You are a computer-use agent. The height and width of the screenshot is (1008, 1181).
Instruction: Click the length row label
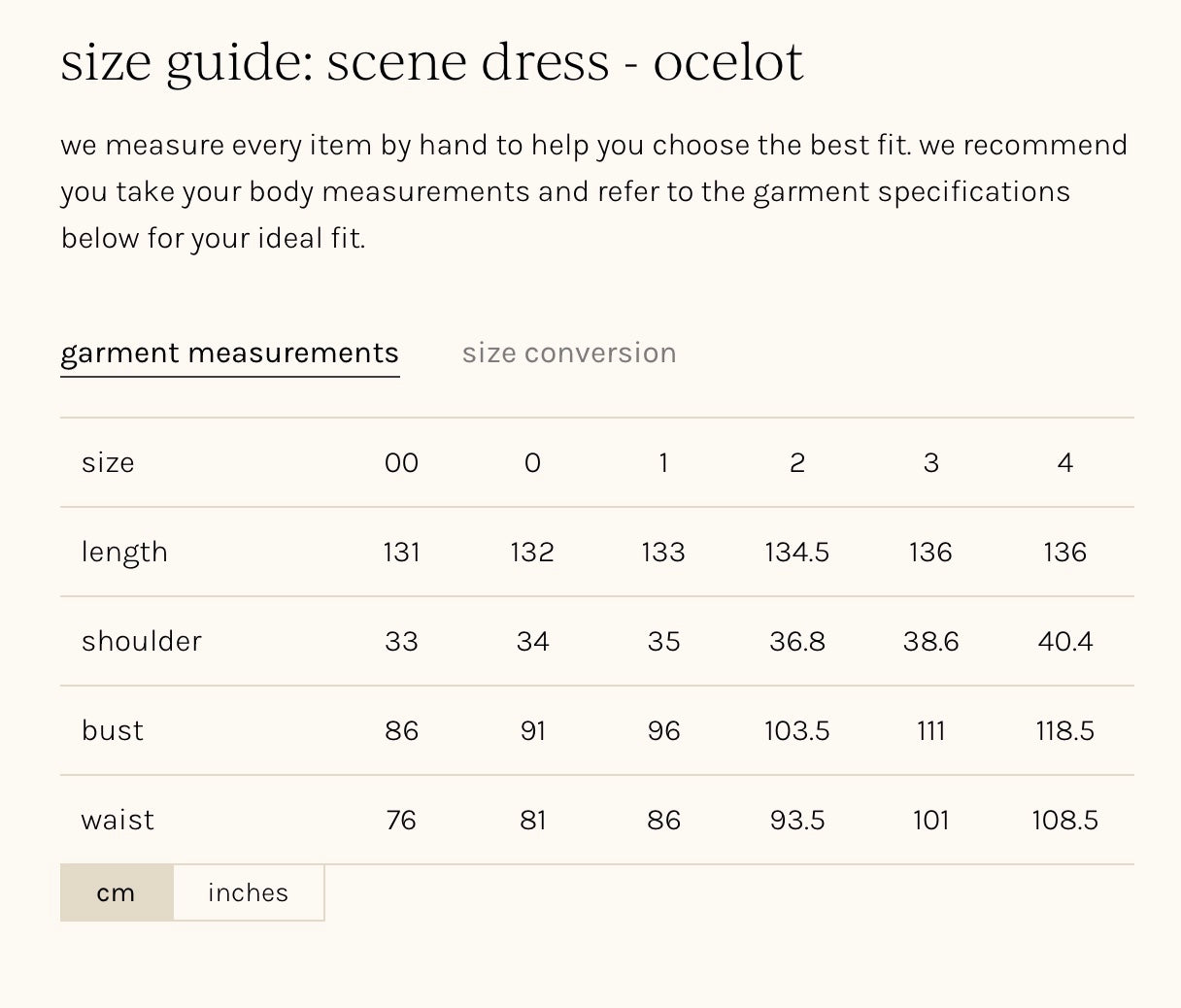pyautogui.click(x=124, y=552)
